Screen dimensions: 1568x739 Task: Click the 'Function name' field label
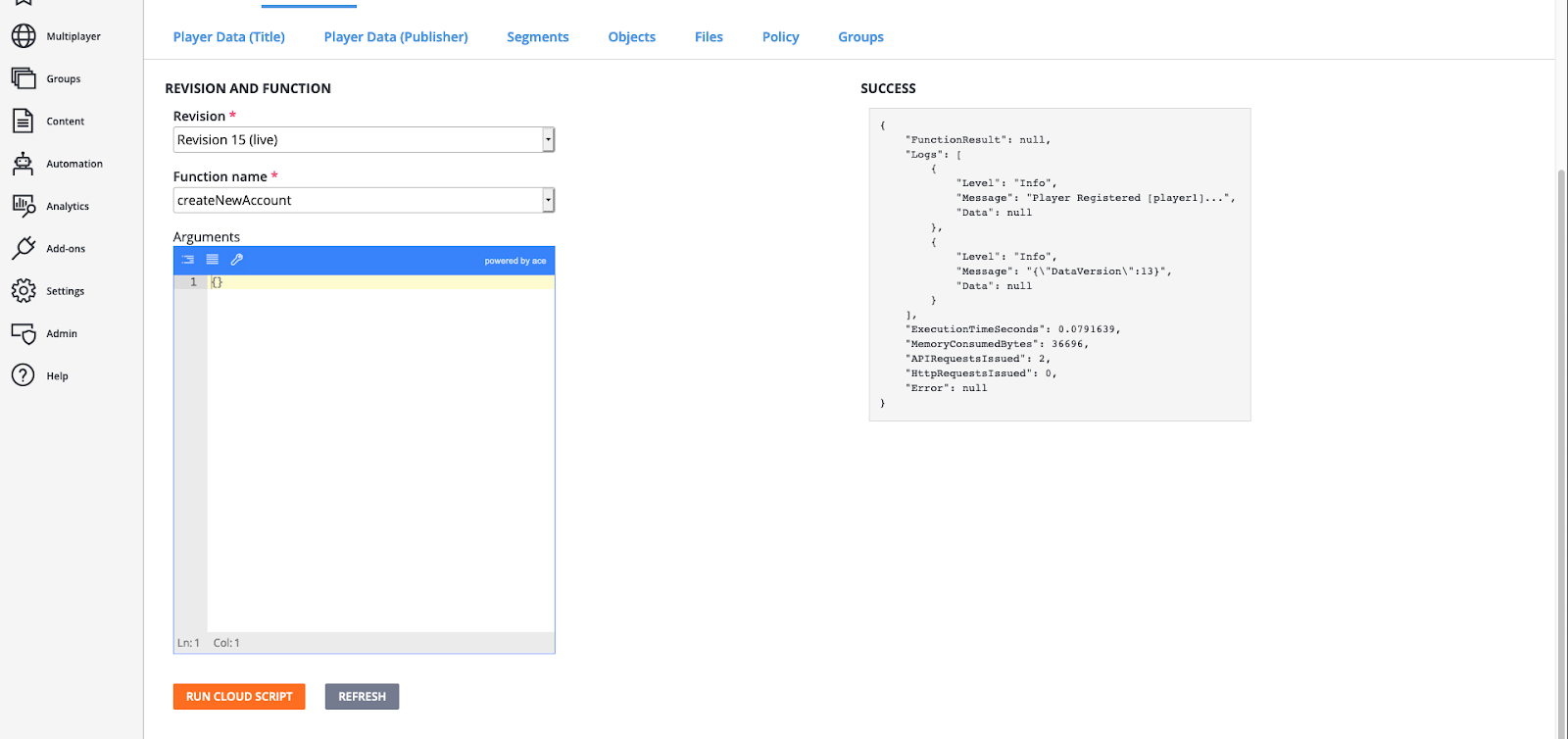pos(220,177)
